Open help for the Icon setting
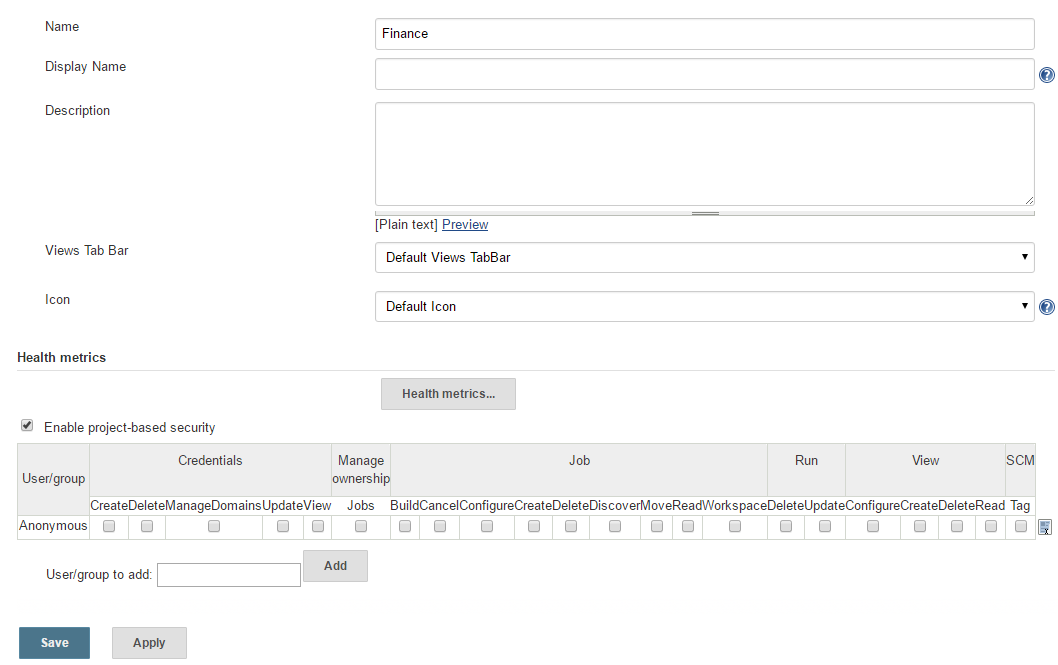Image resolution: width=1058 pixels, height=665 pixels. (1047, 307)
